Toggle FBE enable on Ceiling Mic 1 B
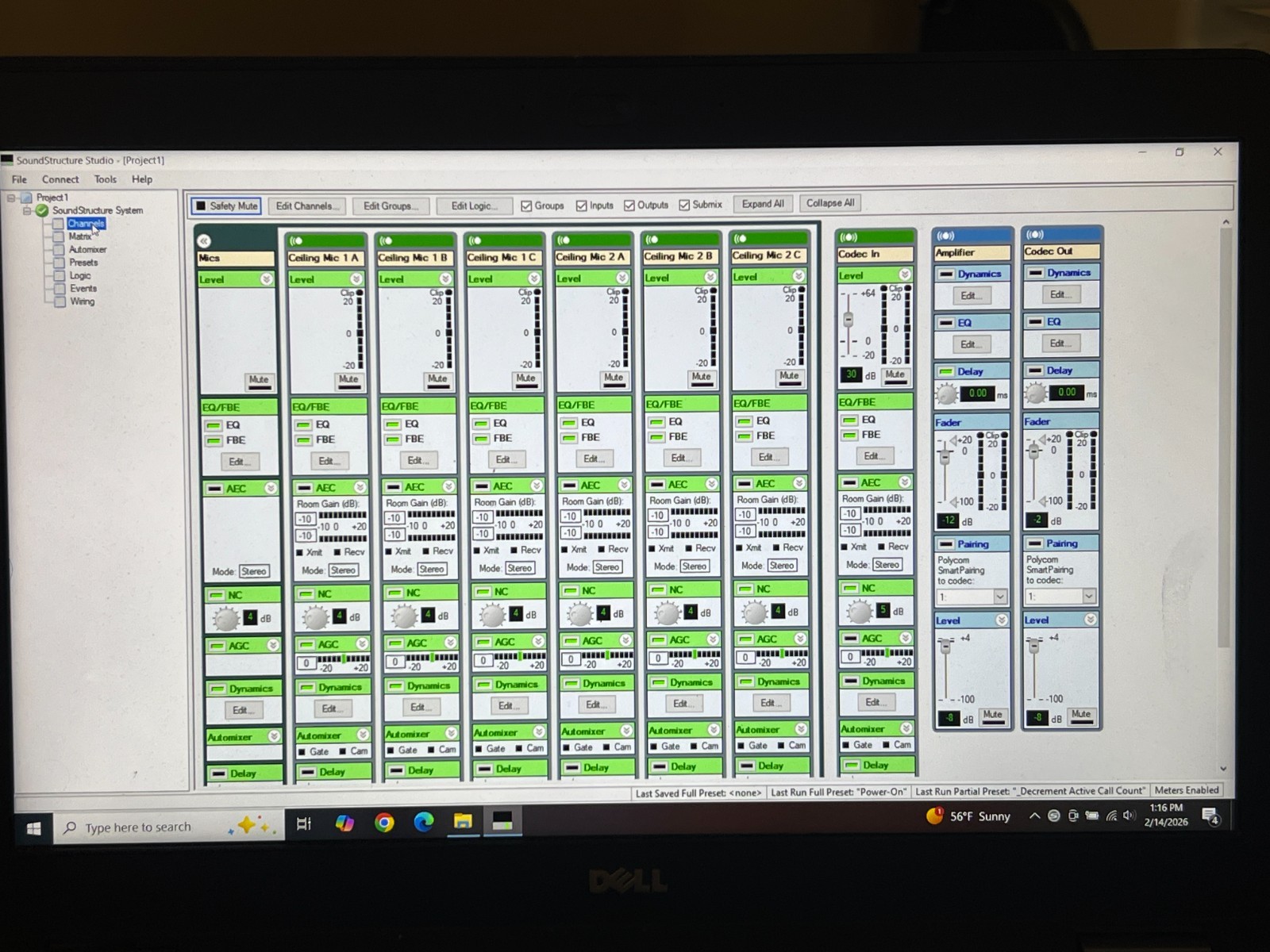This screenshot has height=952, width=1270. 392,439
